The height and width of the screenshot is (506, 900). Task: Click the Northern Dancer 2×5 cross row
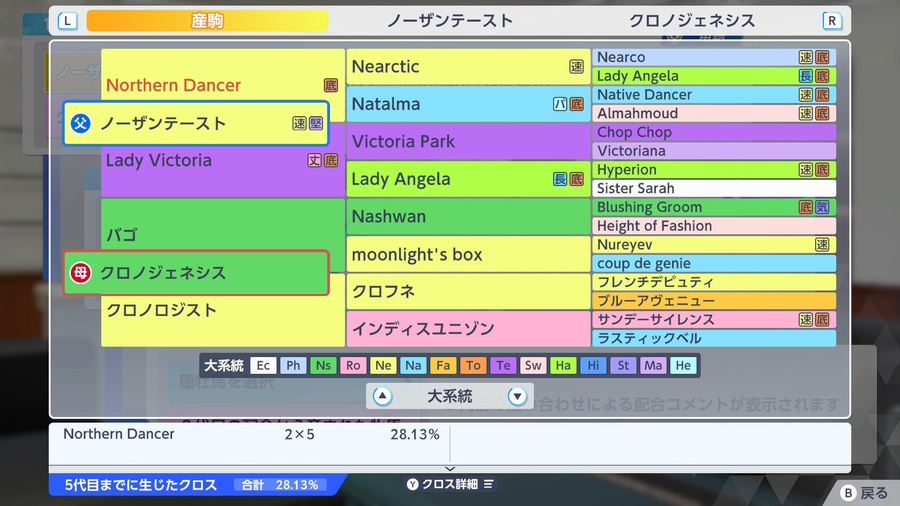[x=250, y=435]
